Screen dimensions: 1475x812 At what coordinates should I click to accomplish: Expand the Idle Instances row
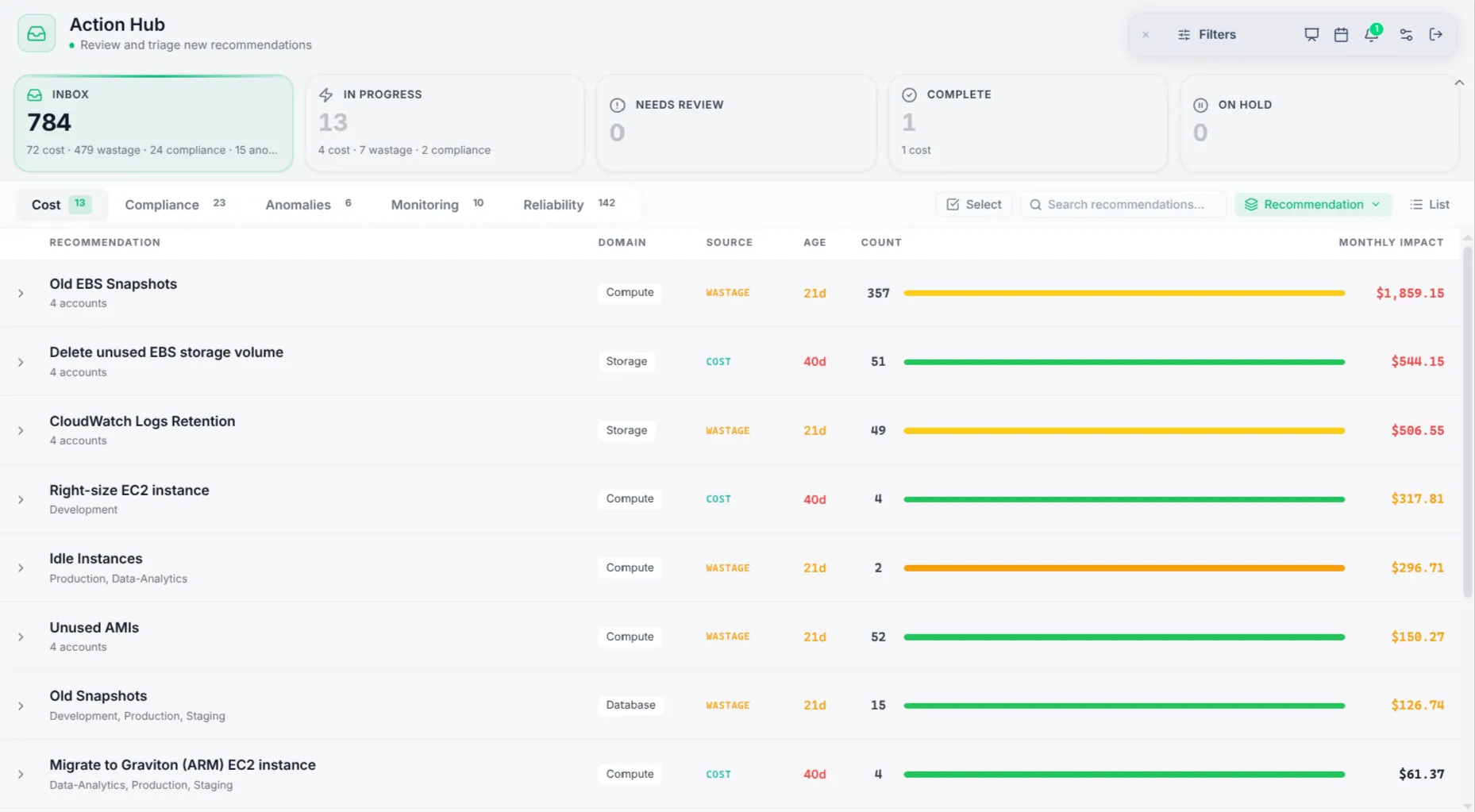tap(21, 568)
